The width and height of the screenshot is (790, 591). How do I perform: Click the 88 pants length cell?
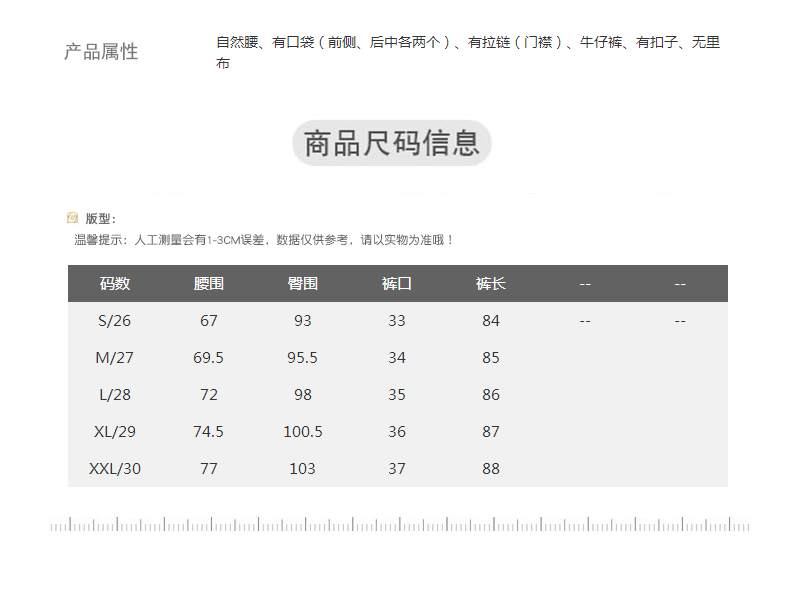[491, 469]
